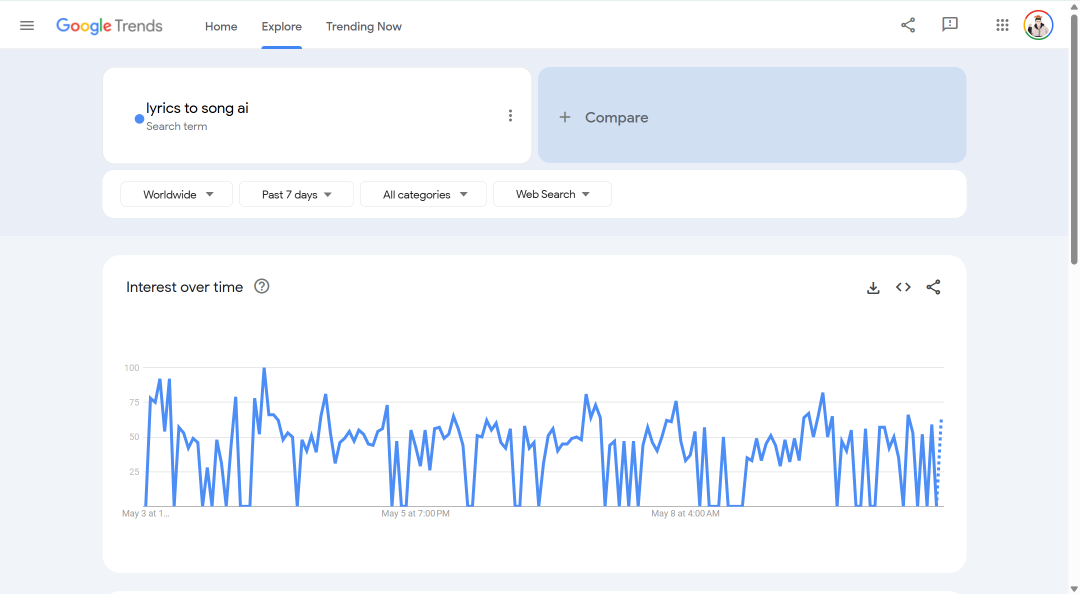Click the 'Interest over time' heading
The width and height of the screenshot is (1080, 594).
185,287
